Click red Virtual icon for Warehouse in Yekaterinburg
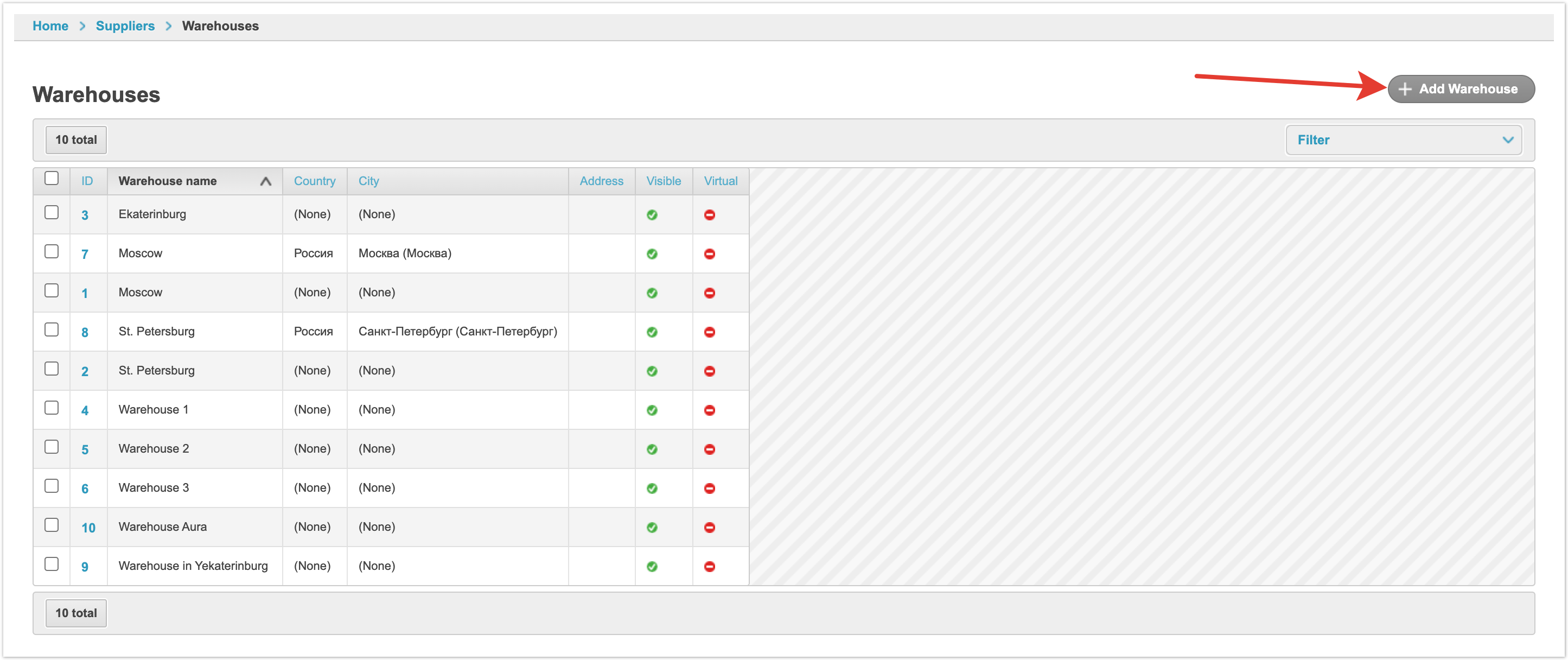The height and width of the screenshot is (660, 1568). click(709, 566)
